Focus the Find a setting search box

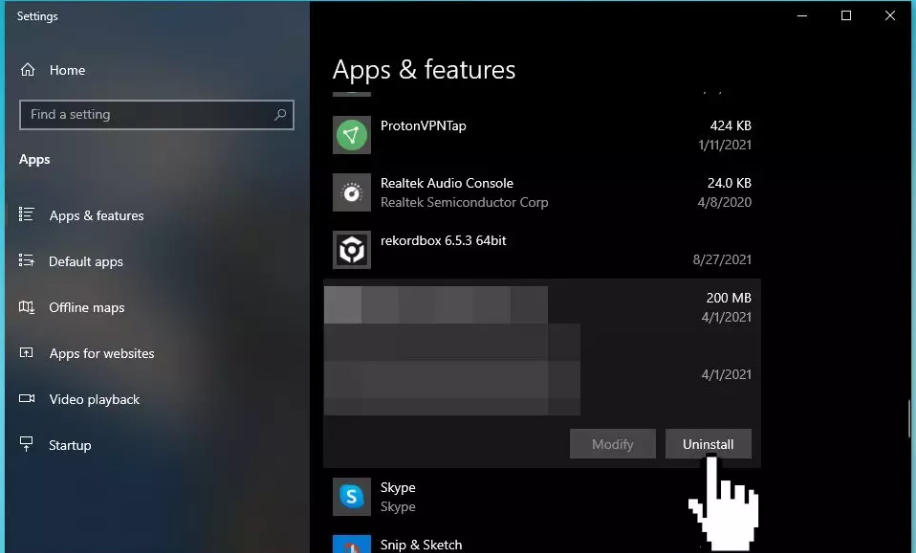pyautogui.click(x=145, y=115)
